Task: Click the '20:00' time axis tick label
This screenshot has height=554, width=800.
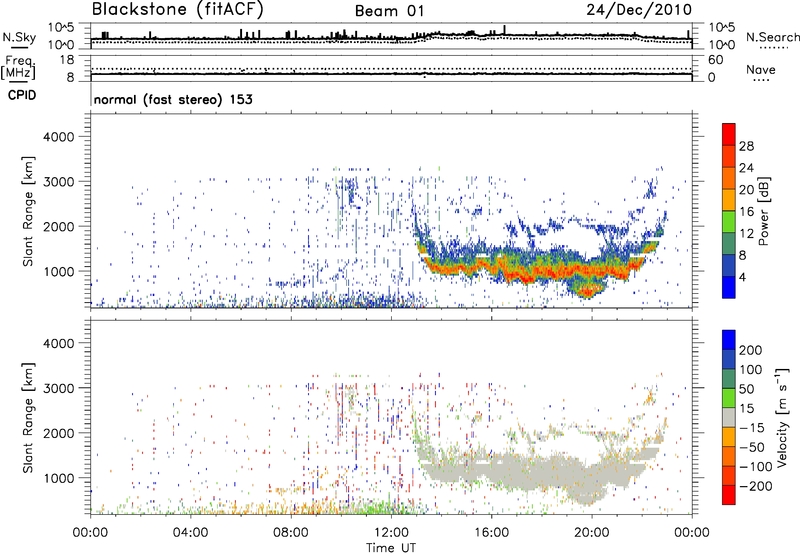Action: point(592,533)
